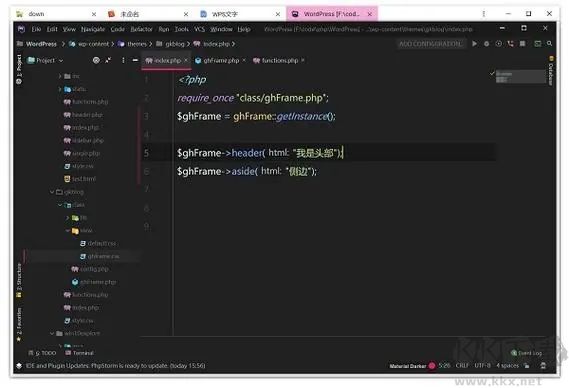Screen dimensions: 569x388
Task: Collapse the gkblog folder in tree
Action: (x=52, y=192)
